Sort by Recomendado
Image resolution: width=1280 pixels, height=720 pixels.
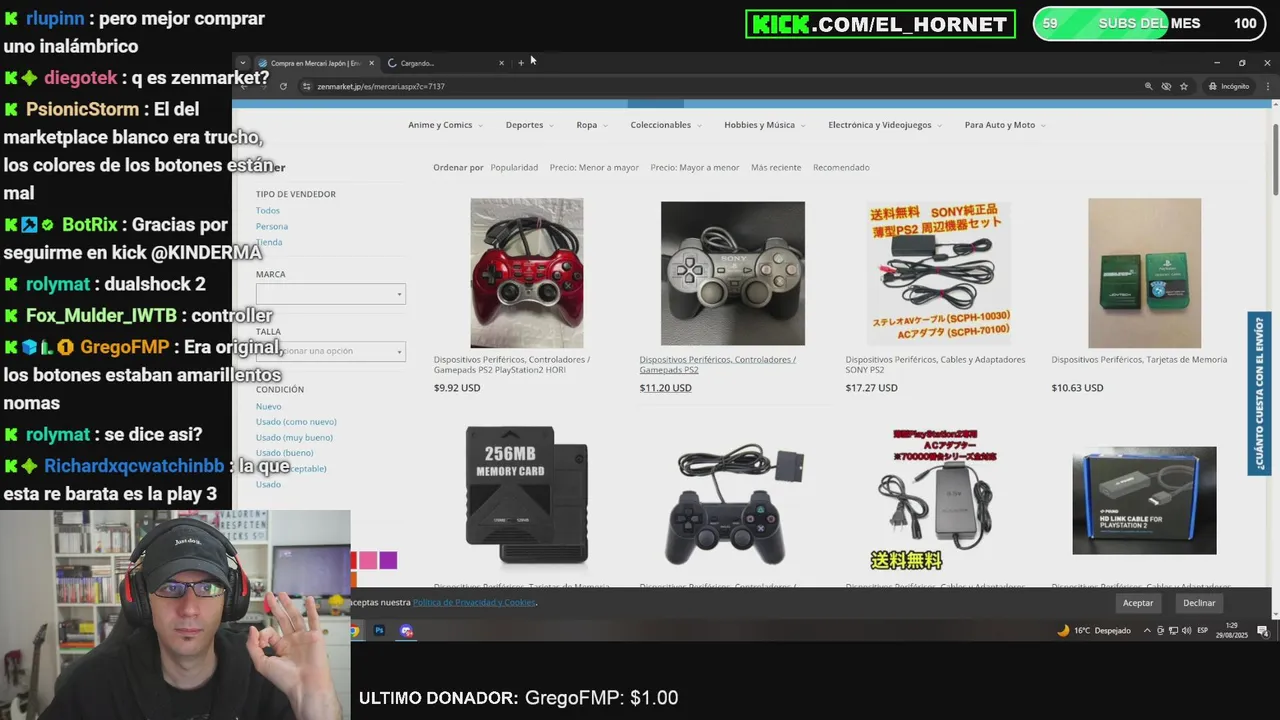pos(841,167)
